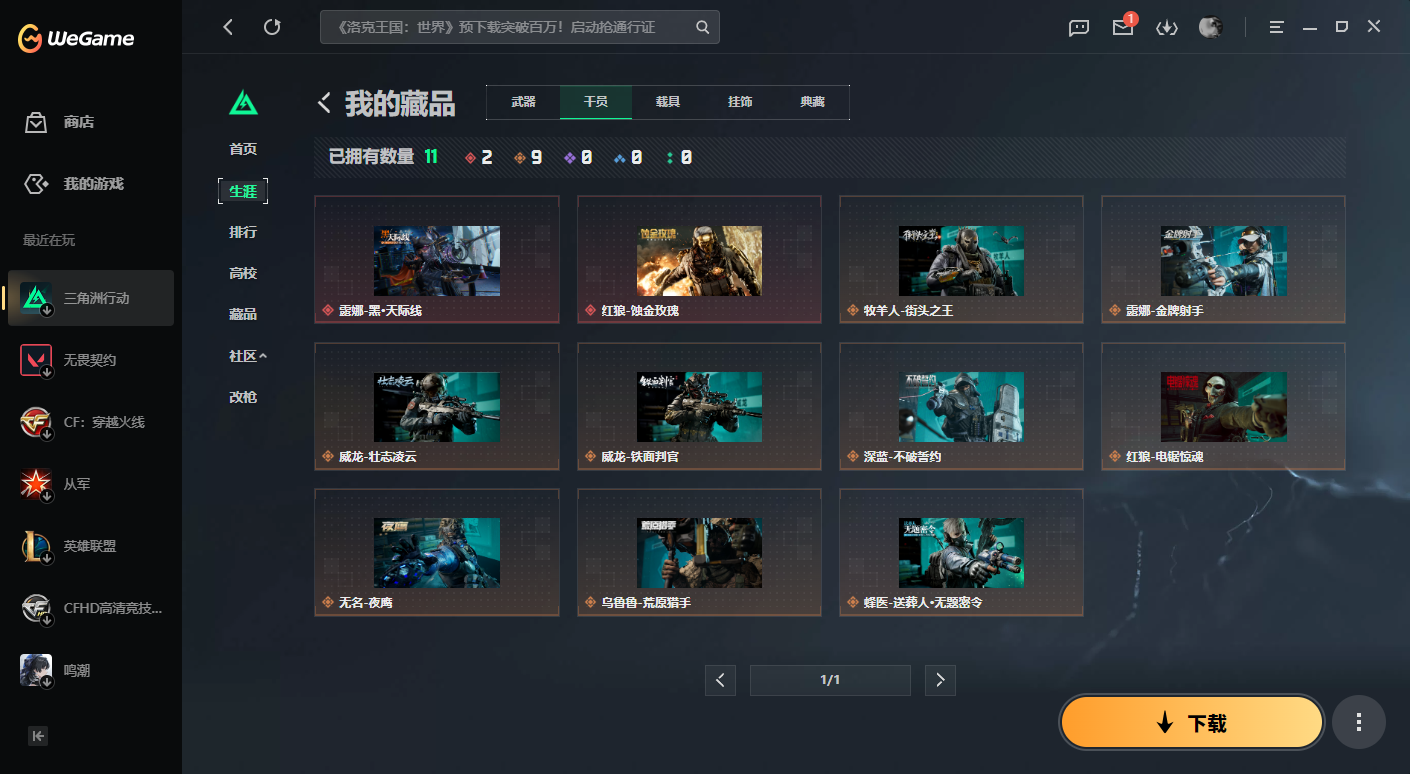This screenshot has height=774, width=1410.
Task: Go back using 我的藏品 chevron
Action: tap(324, 103)
